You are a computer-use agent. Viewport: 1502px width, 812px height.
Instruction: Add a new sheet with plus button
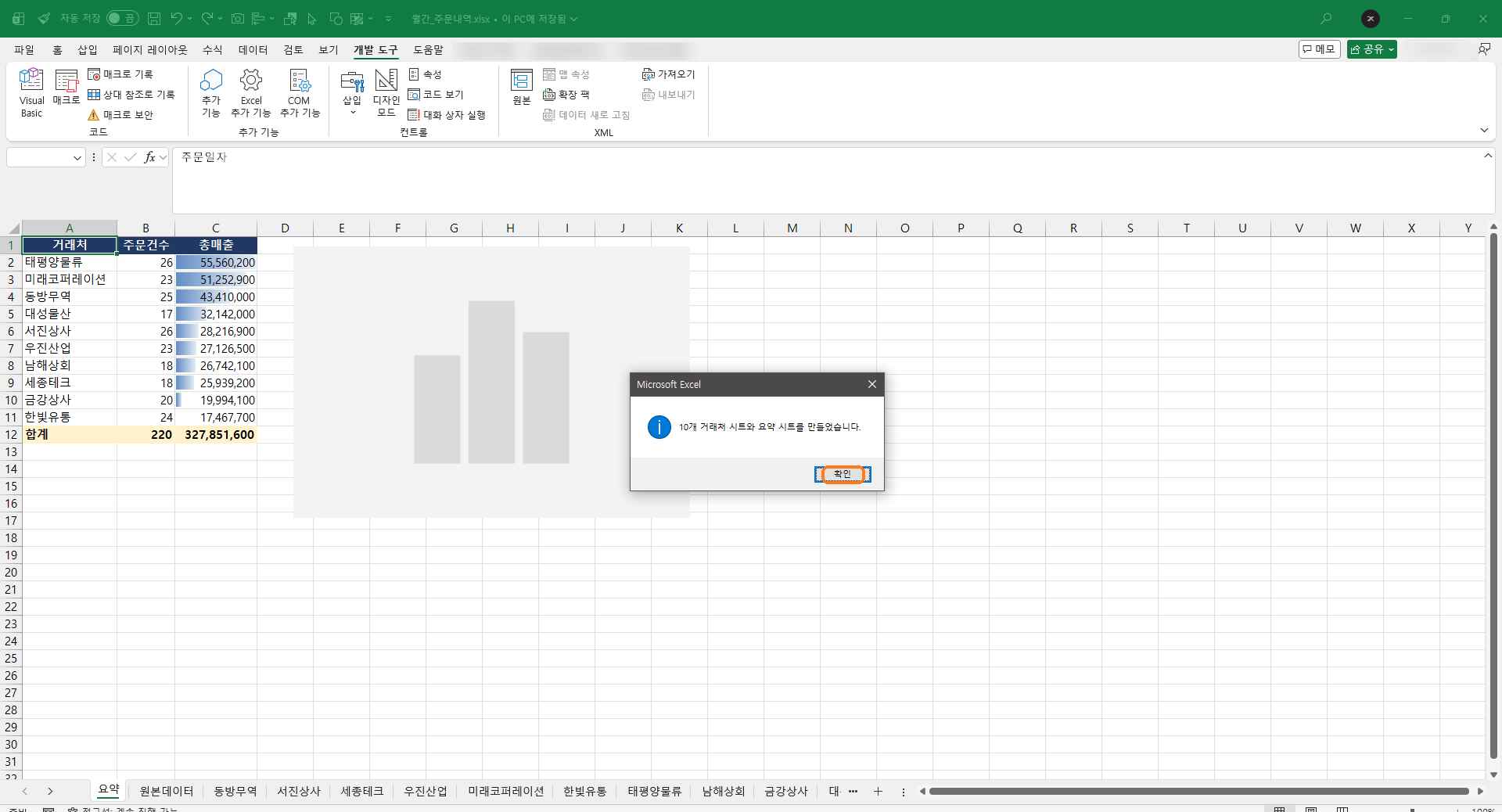[x=878, y=791]
